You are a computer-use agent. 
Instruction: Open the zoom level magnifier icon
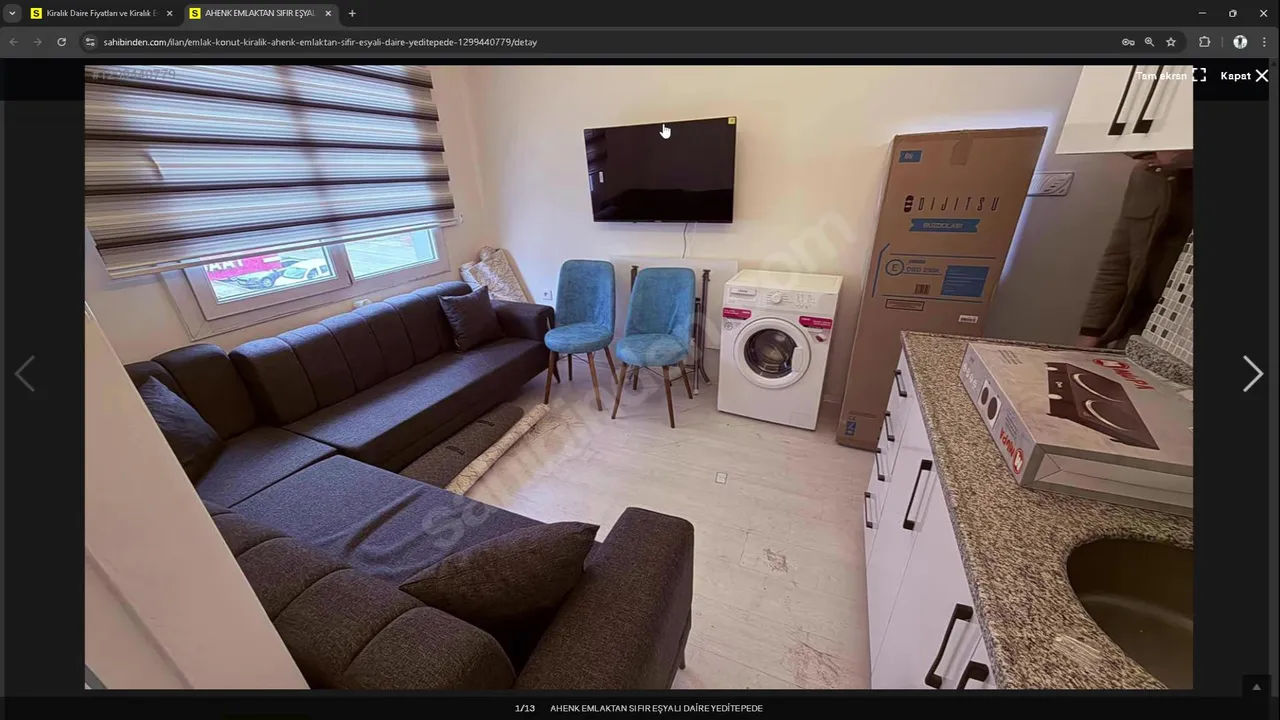[x=1149, y=42]
